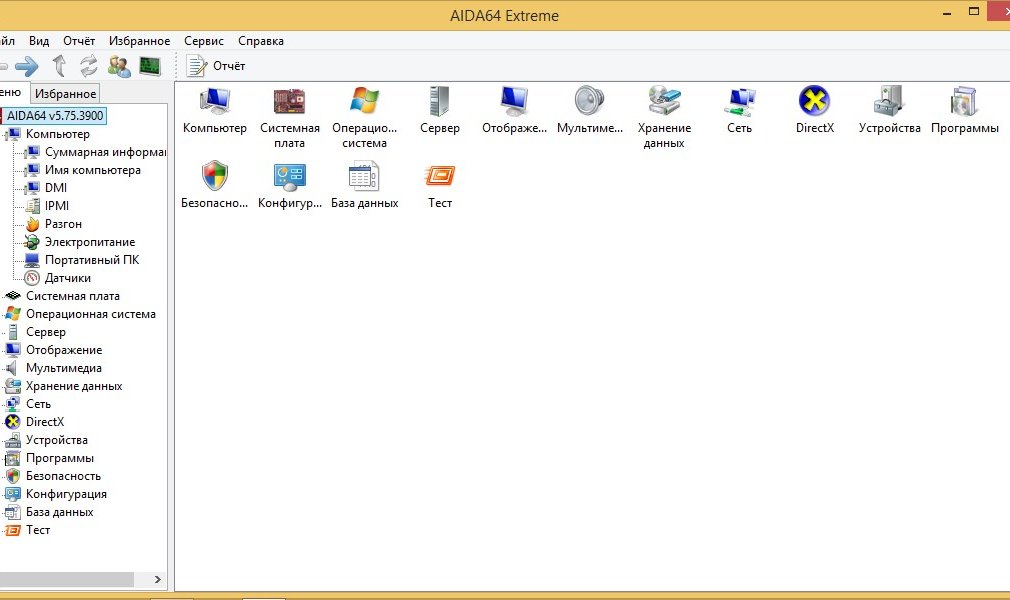Minimize the AIDA64 Extreme window
Viewport: 1010px width, 600px height.
click(x=947, y=13)
